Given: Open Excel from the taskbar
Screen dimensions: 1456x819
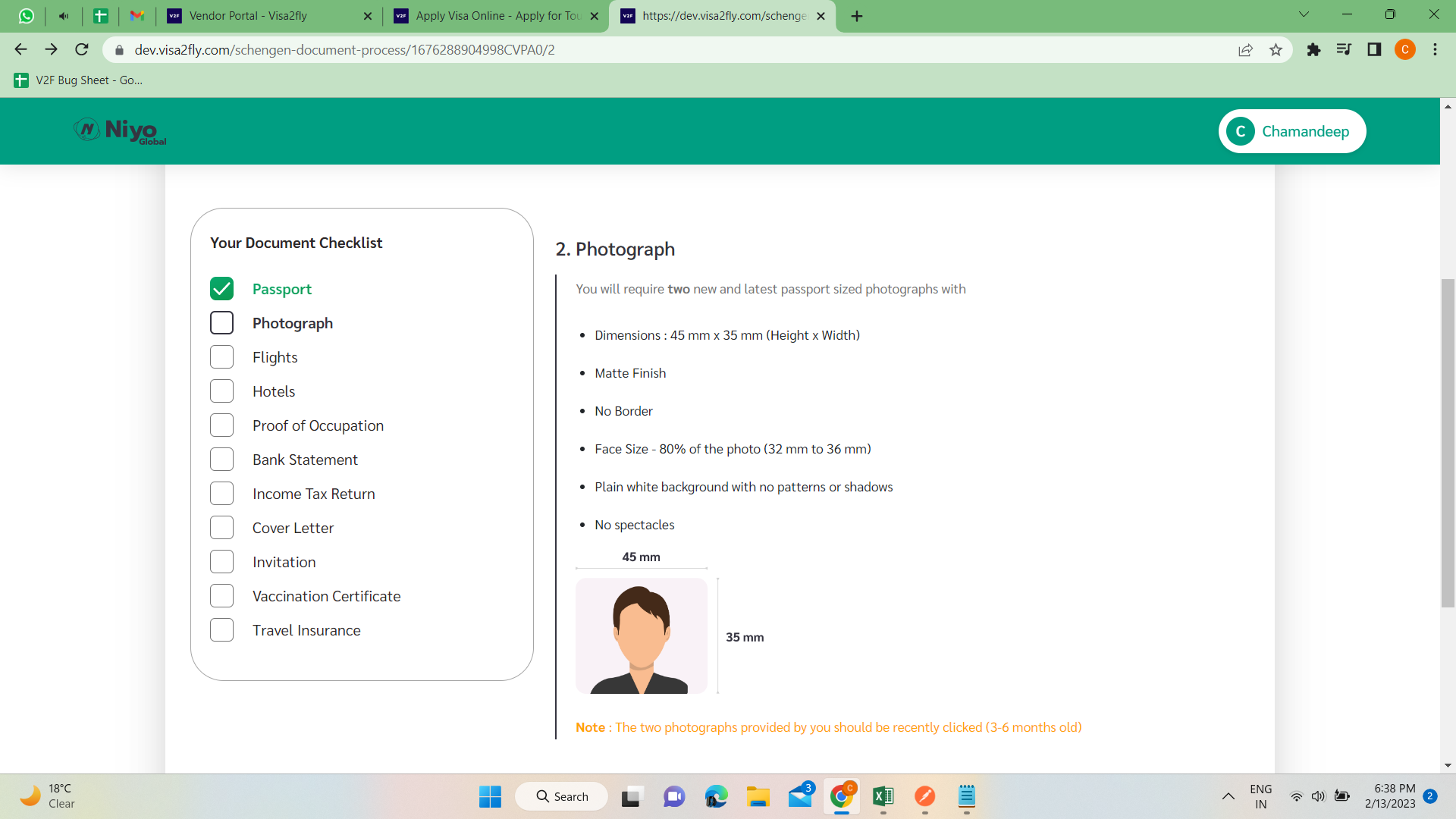Looking at the screenshot, I should 883,796.
